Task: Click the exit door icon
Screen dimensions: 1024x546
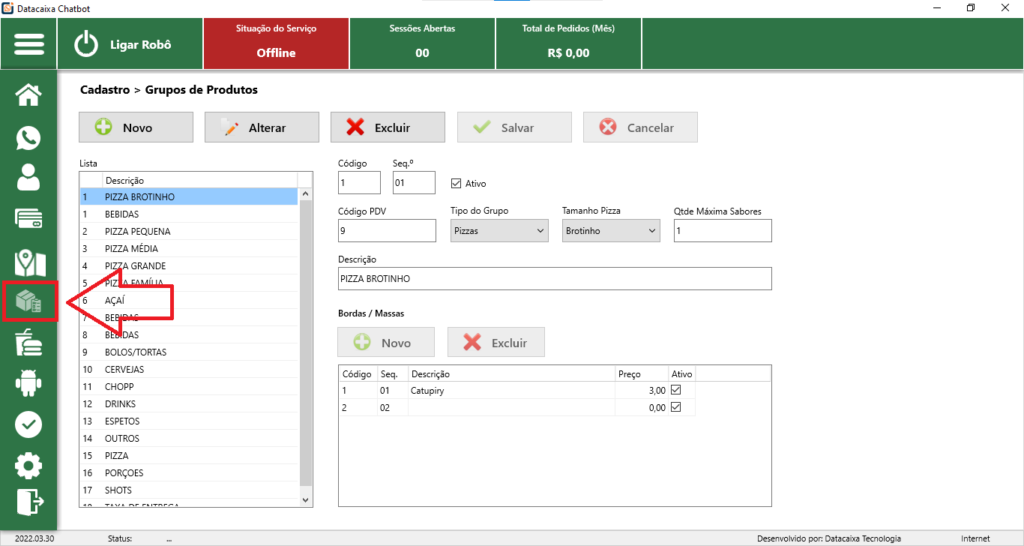Action: [29, 501]
